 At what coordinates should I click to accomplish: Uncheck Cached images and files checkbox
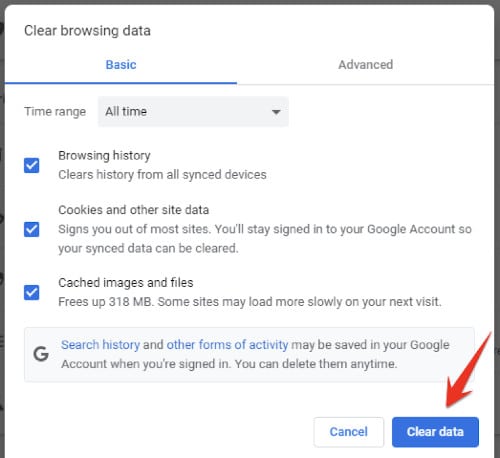[x=32, y=292]
